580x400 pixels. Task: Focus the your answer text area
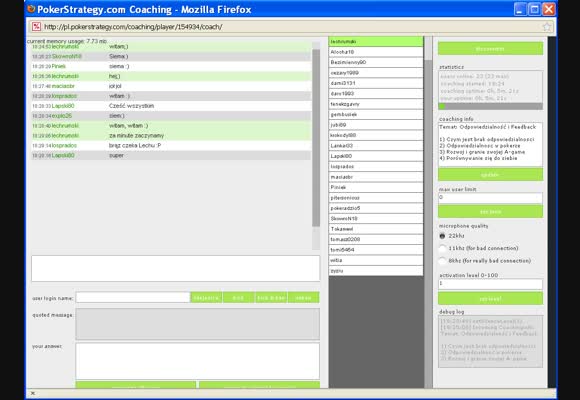click(198, 361)
